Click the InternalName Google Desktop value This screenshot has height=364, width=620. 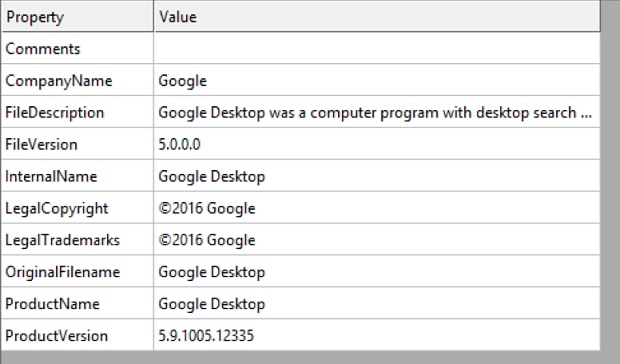coord(212,177)
